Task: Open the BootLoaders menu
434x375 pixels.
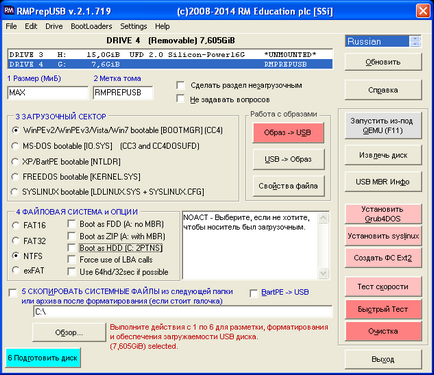Action: [x=91, y=26]
